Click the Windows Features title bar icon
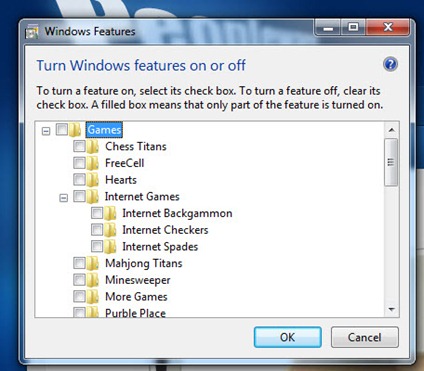Viewport: 424px width, 371px height. pos(32,32)
